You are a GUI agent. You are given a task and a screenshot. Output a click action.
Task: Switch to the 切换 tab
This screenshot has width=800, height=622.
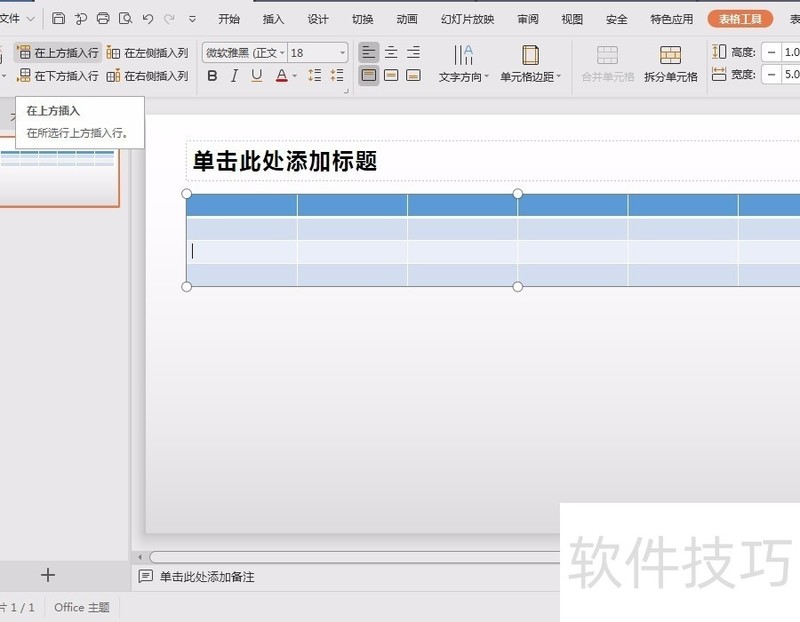coord(362,19)
